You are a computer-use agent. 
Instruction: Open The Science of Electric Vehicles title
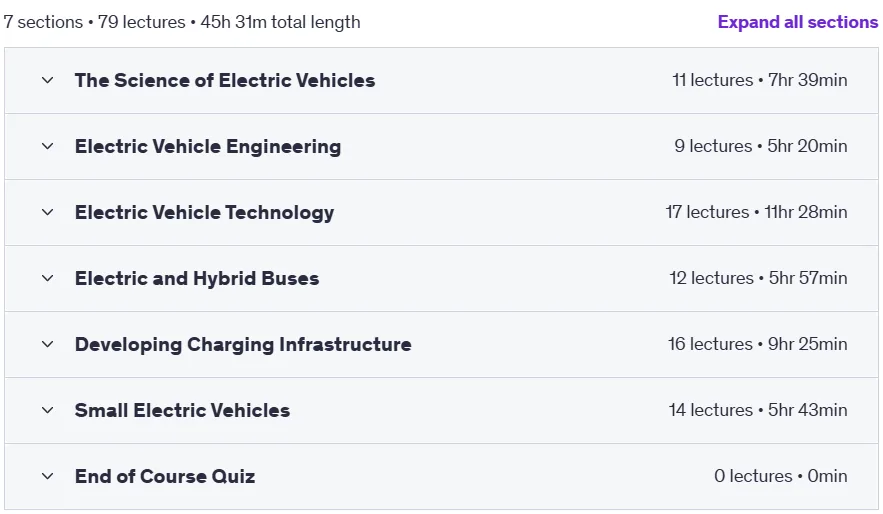point(225,81)
